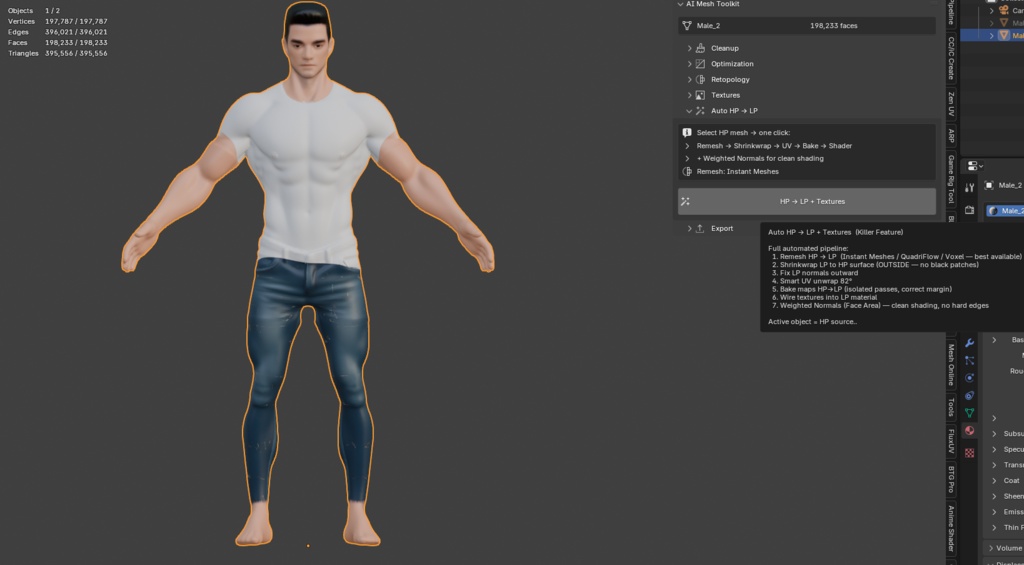Switch to the BTG Pro sidebar tab
Image resolution: width=1024 pixels, height=565 pixels.
951,479
